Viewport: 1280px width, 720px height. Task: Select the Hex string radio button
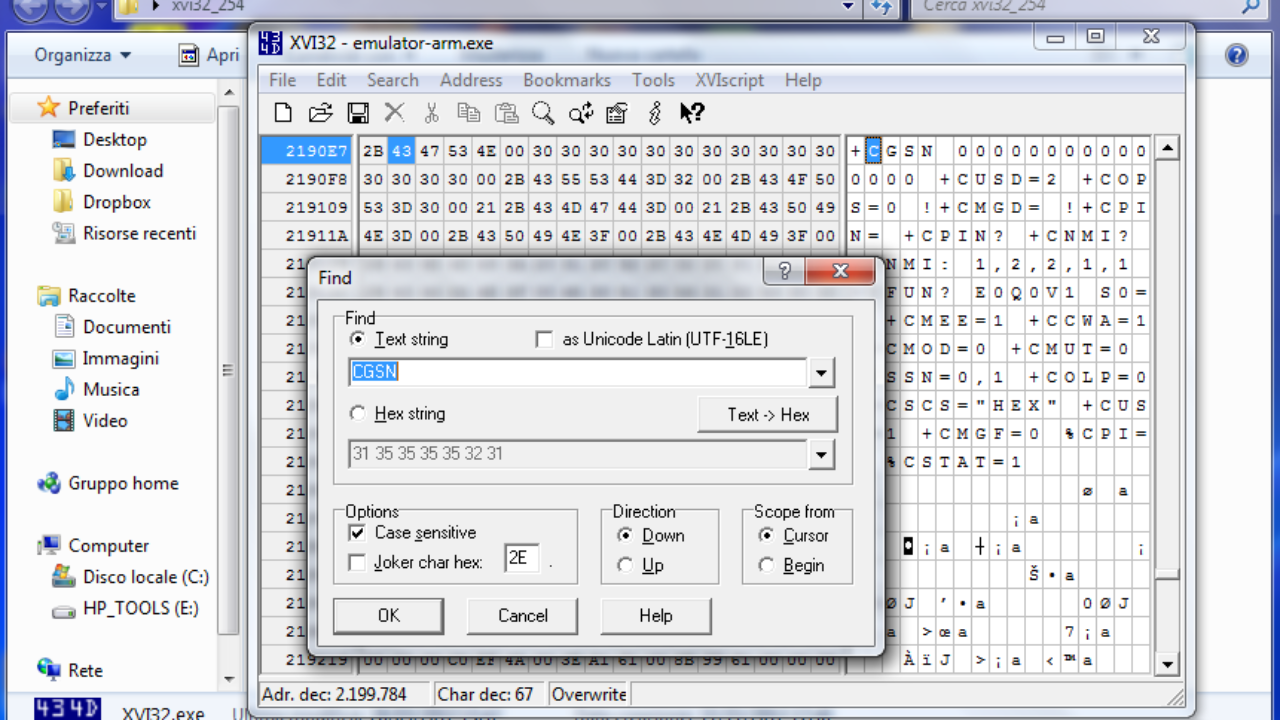[x=358, y=414]
